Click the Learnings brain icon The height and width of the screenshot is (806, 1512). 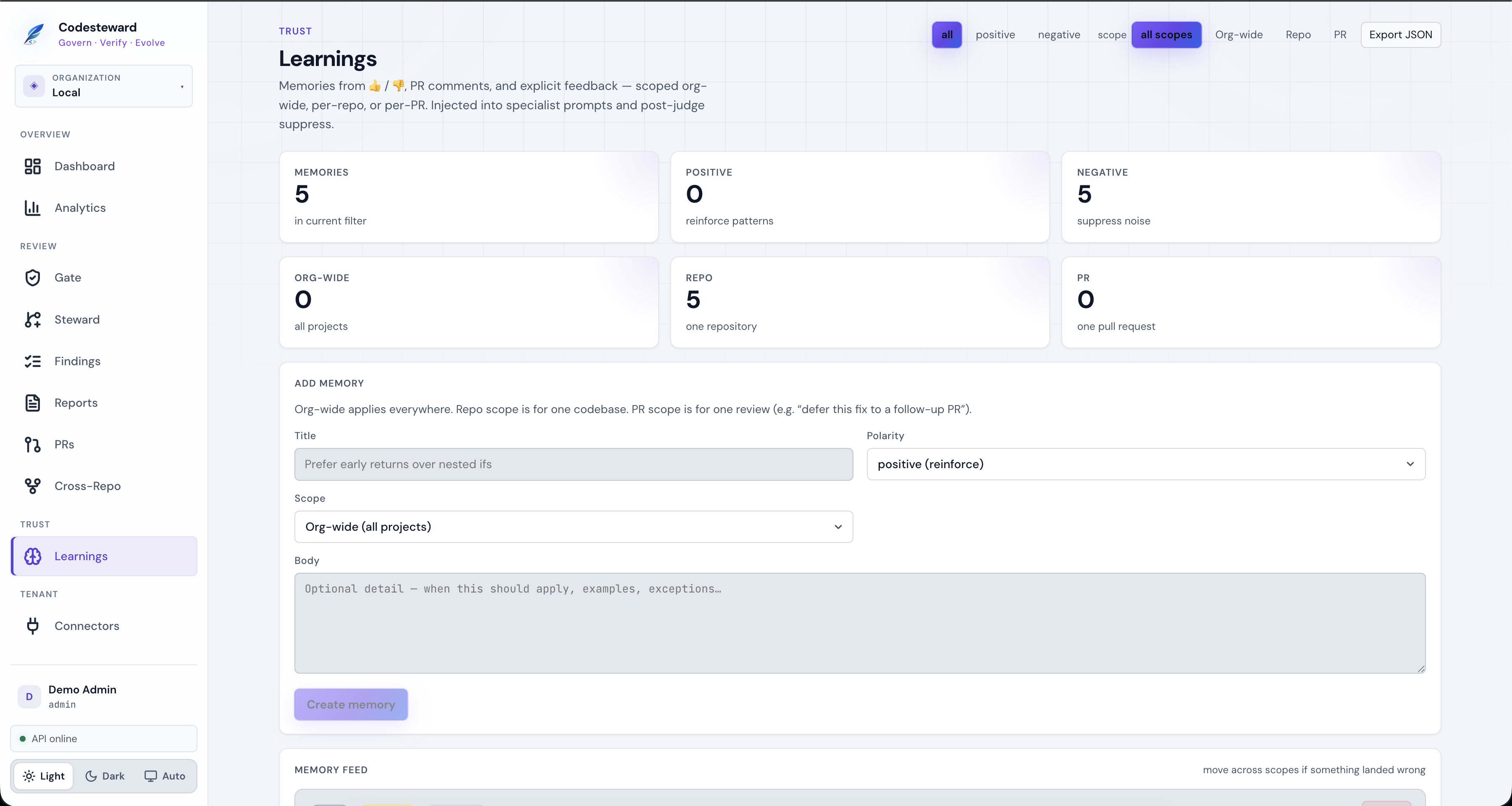click(33, 556)
